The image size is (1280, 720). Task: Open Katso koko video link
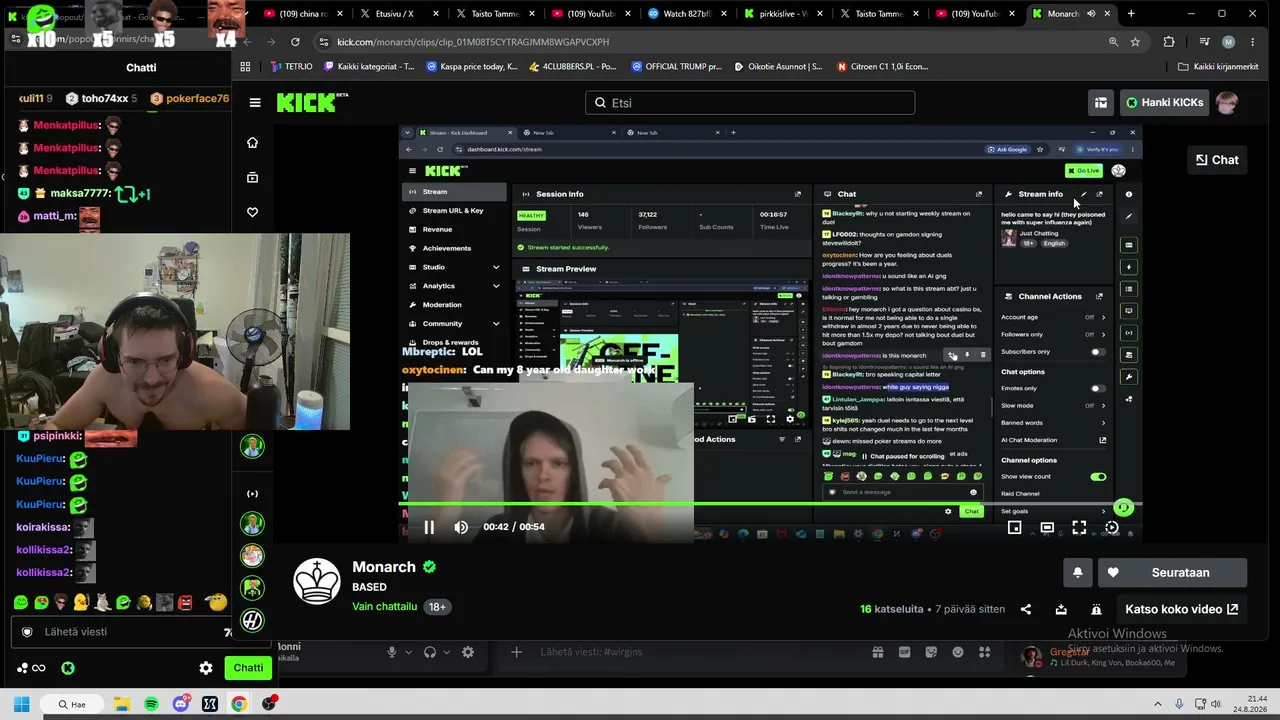tap(1181, 609)
